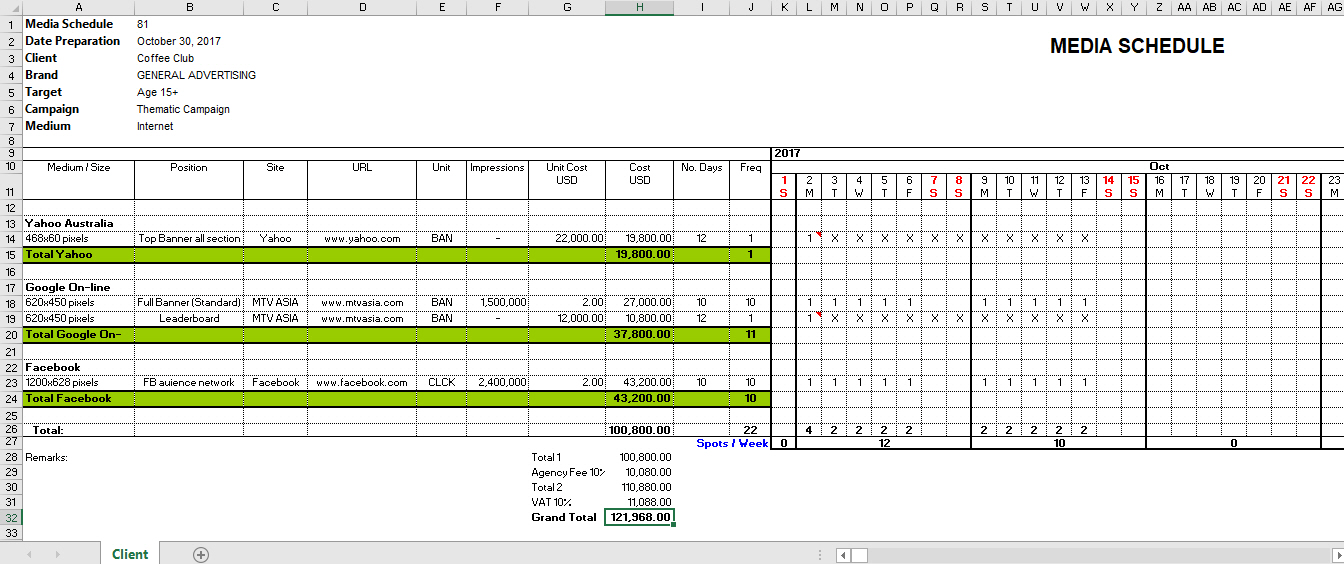Click the www.facebook.com URL cell

(x=362, y=382)
